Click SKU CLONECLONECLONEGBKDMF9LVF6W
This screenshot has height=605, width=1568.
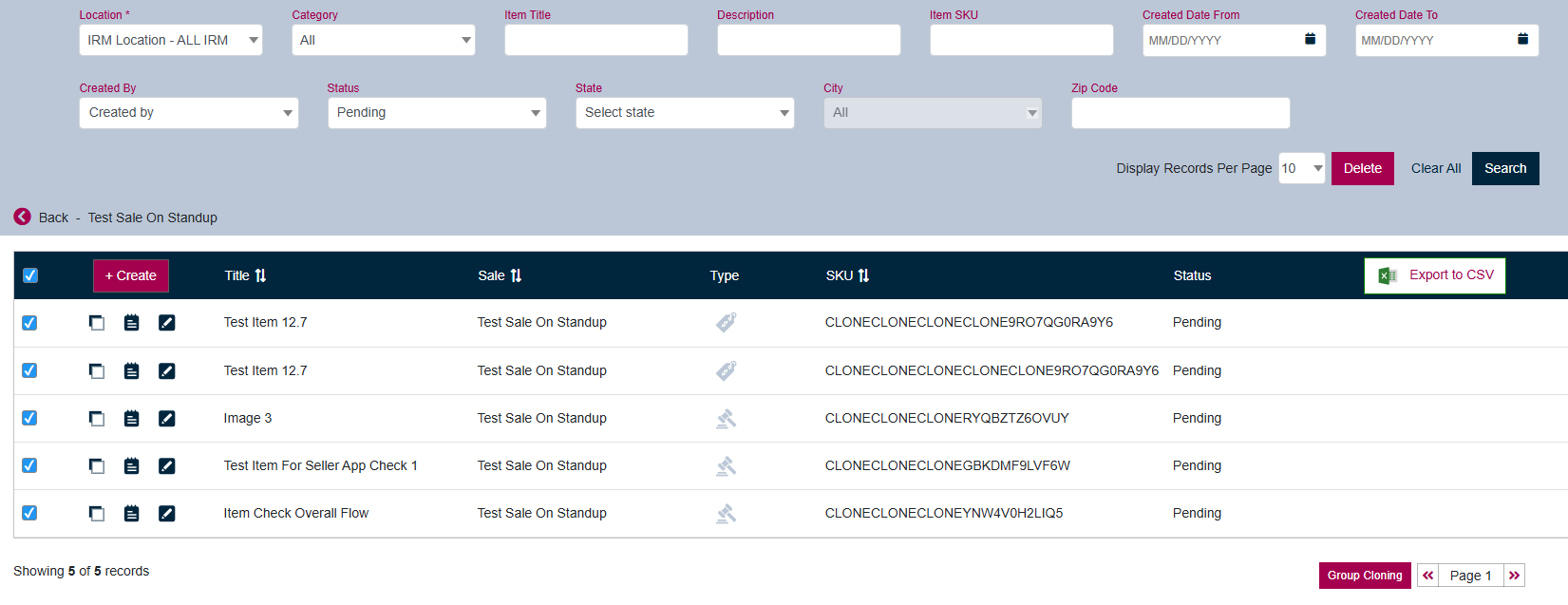coord(948,465)
